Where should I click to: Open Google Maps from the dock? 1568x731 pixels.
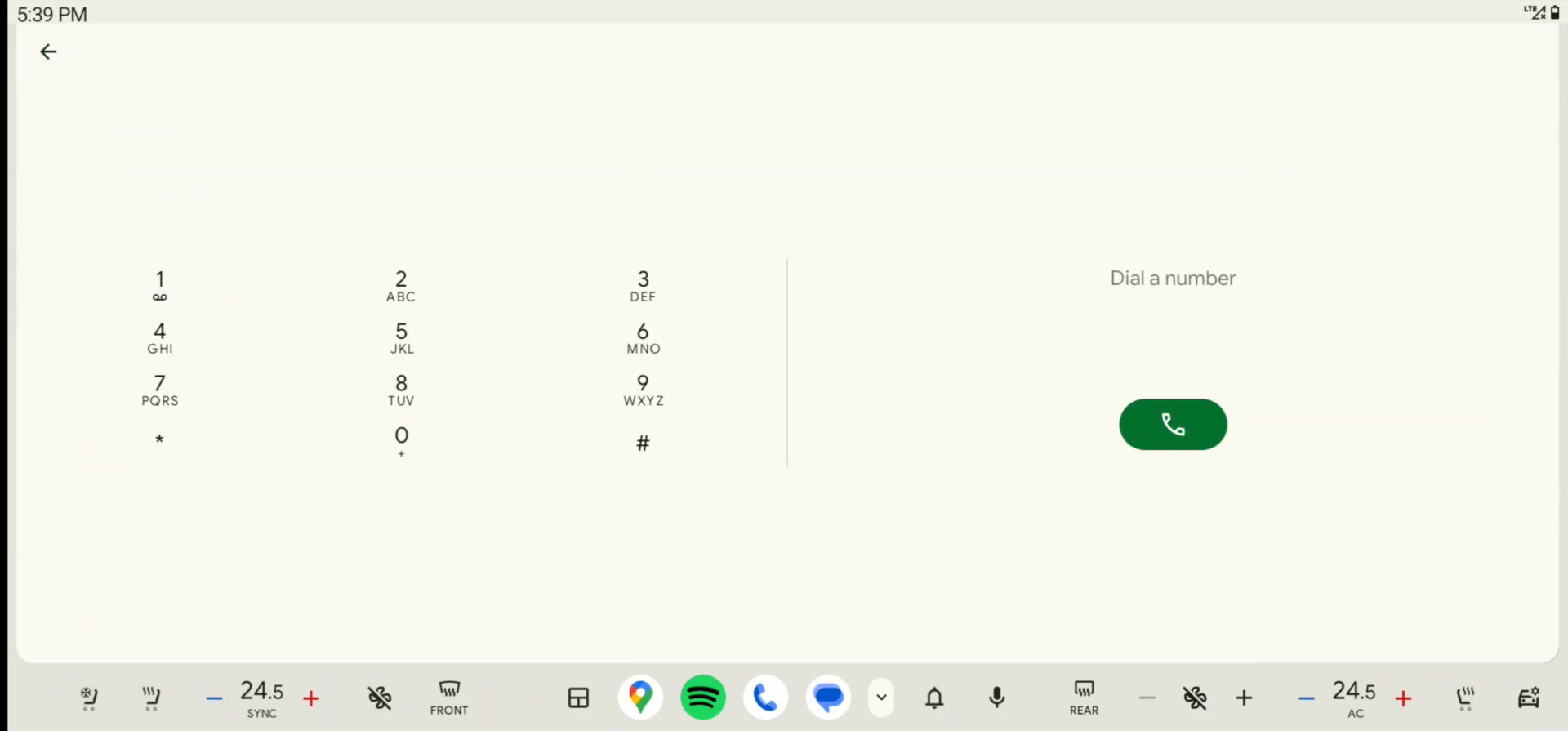point(640,698)
